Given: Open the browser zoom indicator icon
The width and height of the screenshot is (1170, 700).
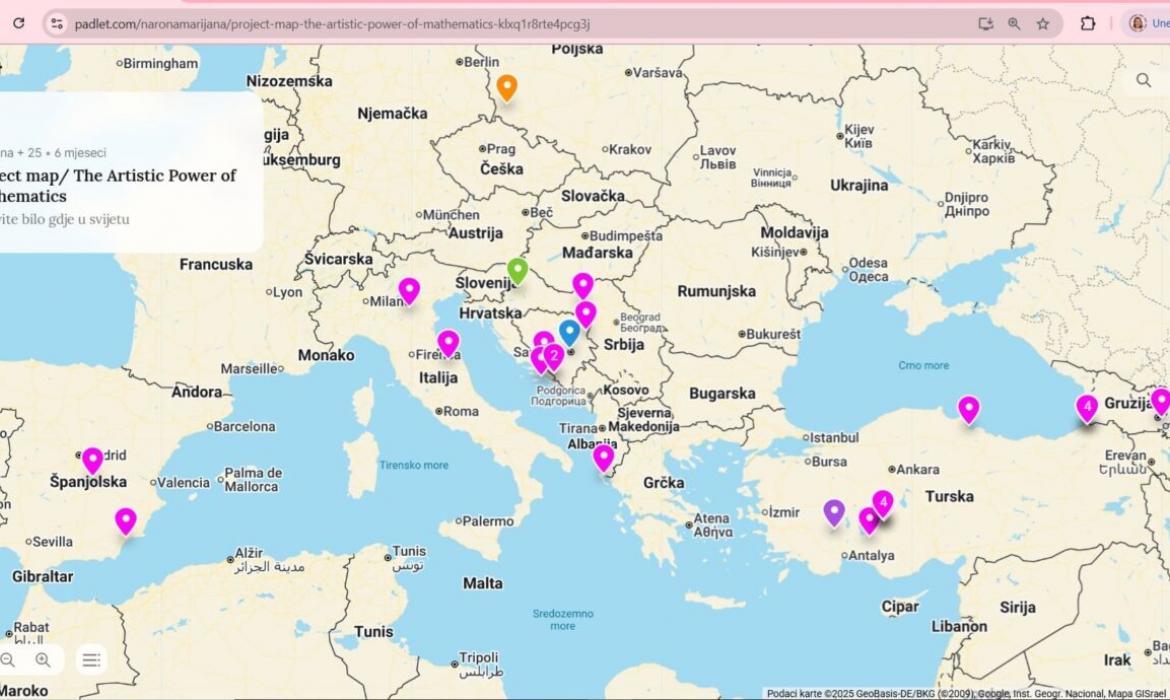Looking at the screenshot, I should coord(1014,23).
